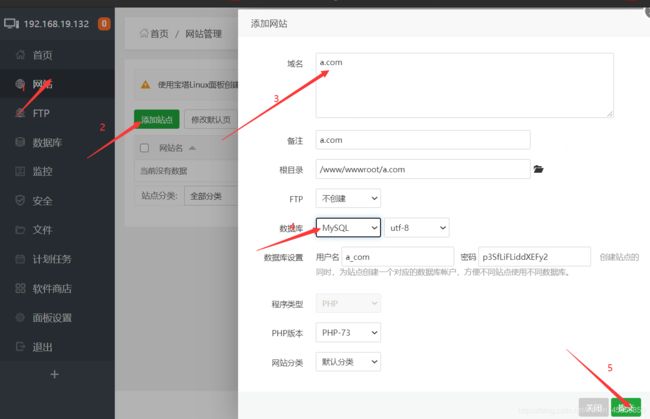This screenshot has width=650, height=419.
Task: Open 安全 in the sidebar menu
Action: pos(42,201)
